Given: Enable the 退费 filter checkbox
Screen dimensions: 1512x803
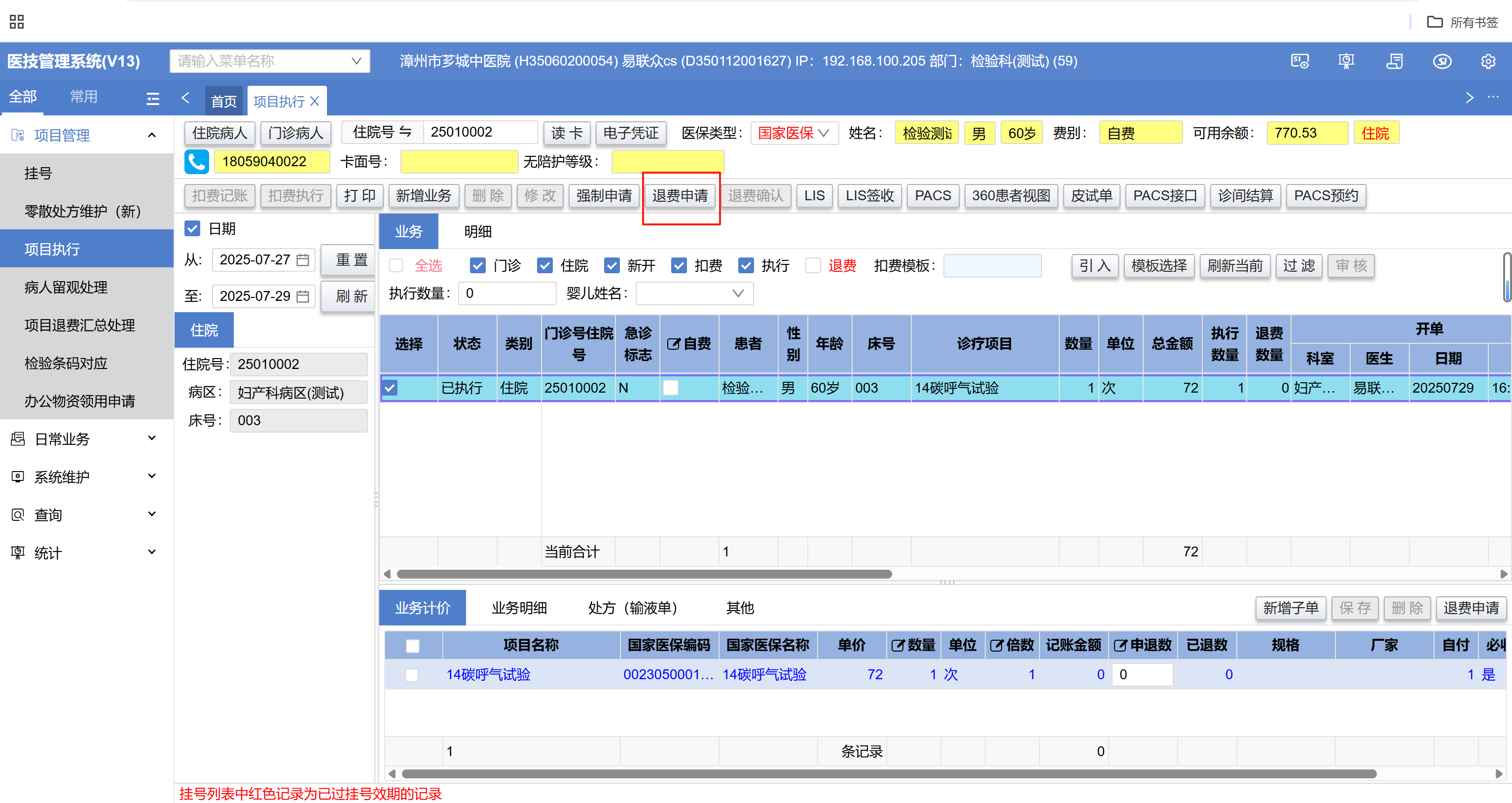Looking at the screenshot, I should (813, 266).
